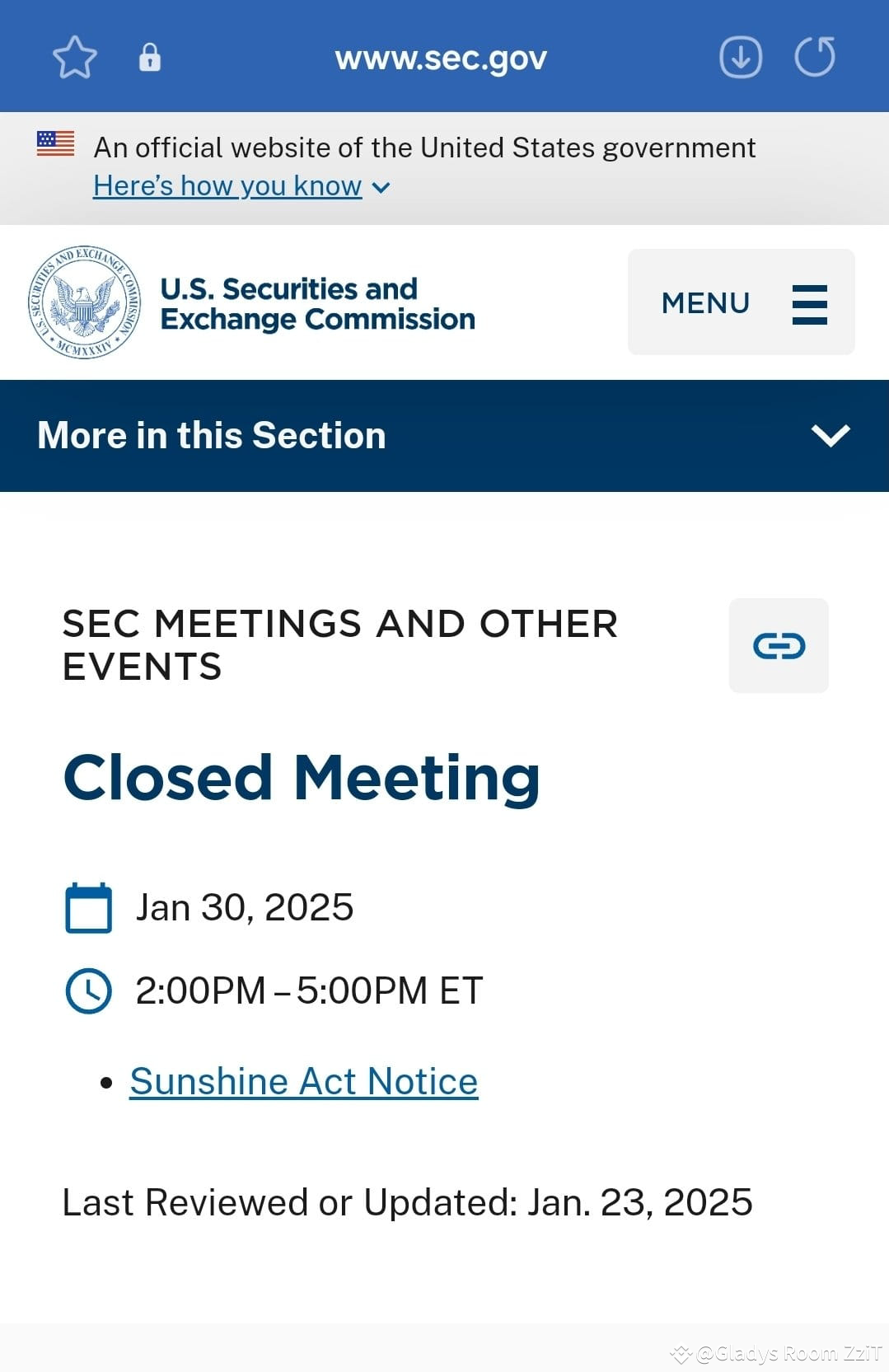Expand the Here's how you know chevron
Viewport: 889px width, 1372px height.
[381, 188]
